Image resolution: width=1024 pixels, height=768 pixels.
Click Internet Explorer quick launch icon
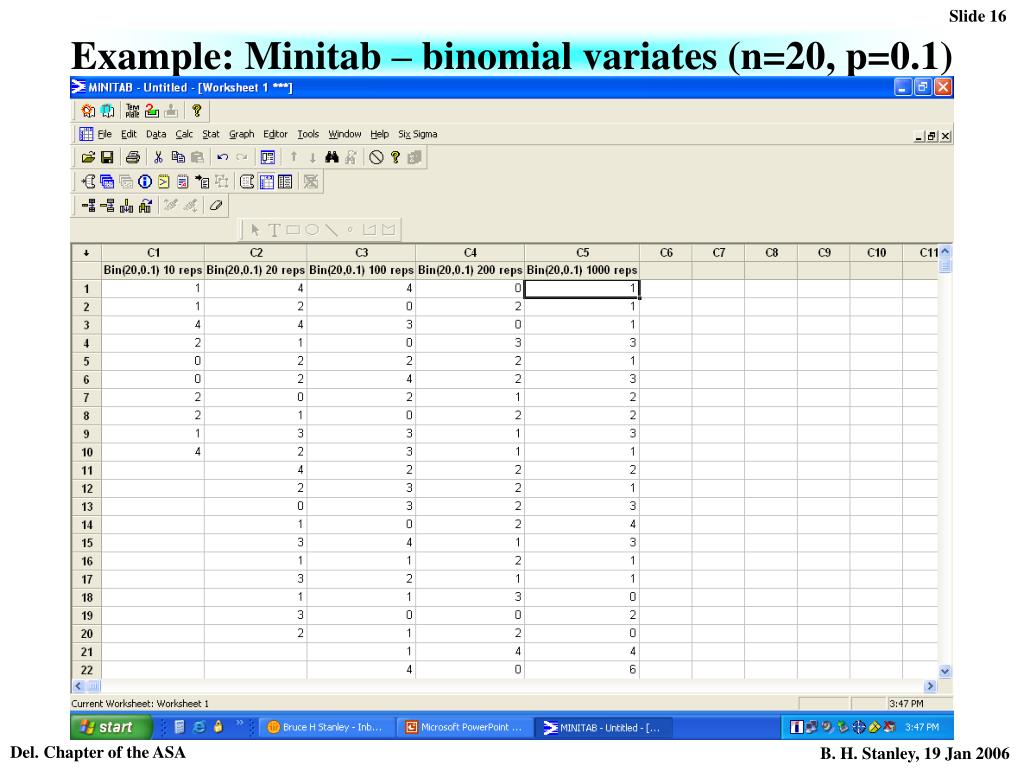point(199,727)
